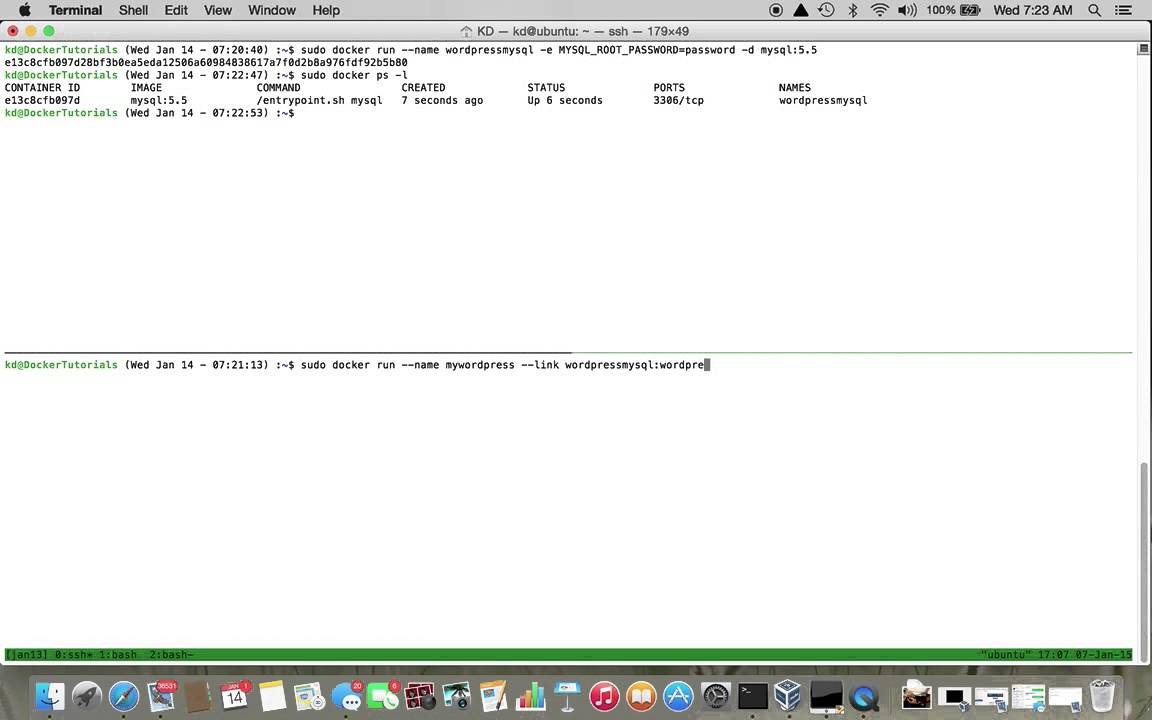Image resolution: width=1152 pixels, height=720 pixels.
Task: Click the split pane icon at top right
Action: (x=1143, y=48)
